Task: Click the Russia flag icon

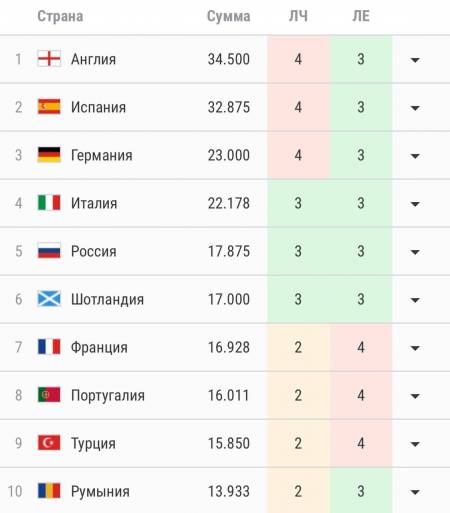Action: point(49,251)
